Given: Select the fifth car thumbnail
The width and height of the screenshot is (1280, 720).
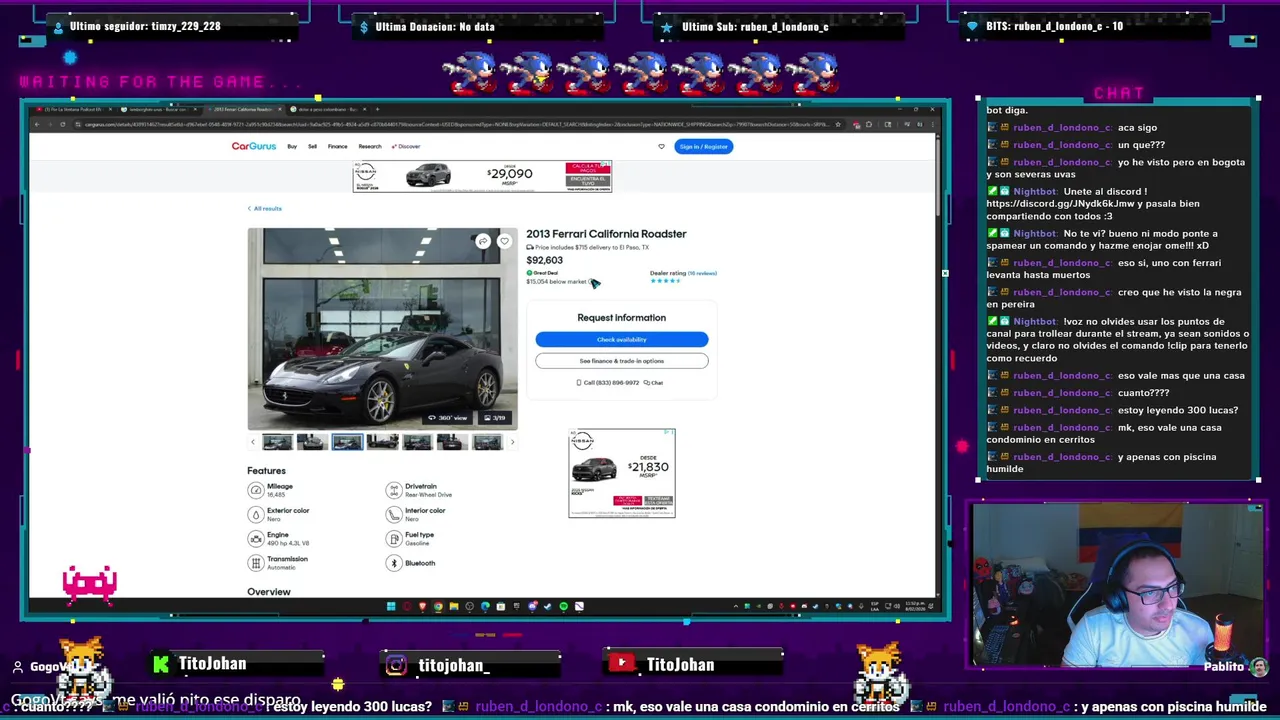Looking at the screenshot, I should point(417,442).
